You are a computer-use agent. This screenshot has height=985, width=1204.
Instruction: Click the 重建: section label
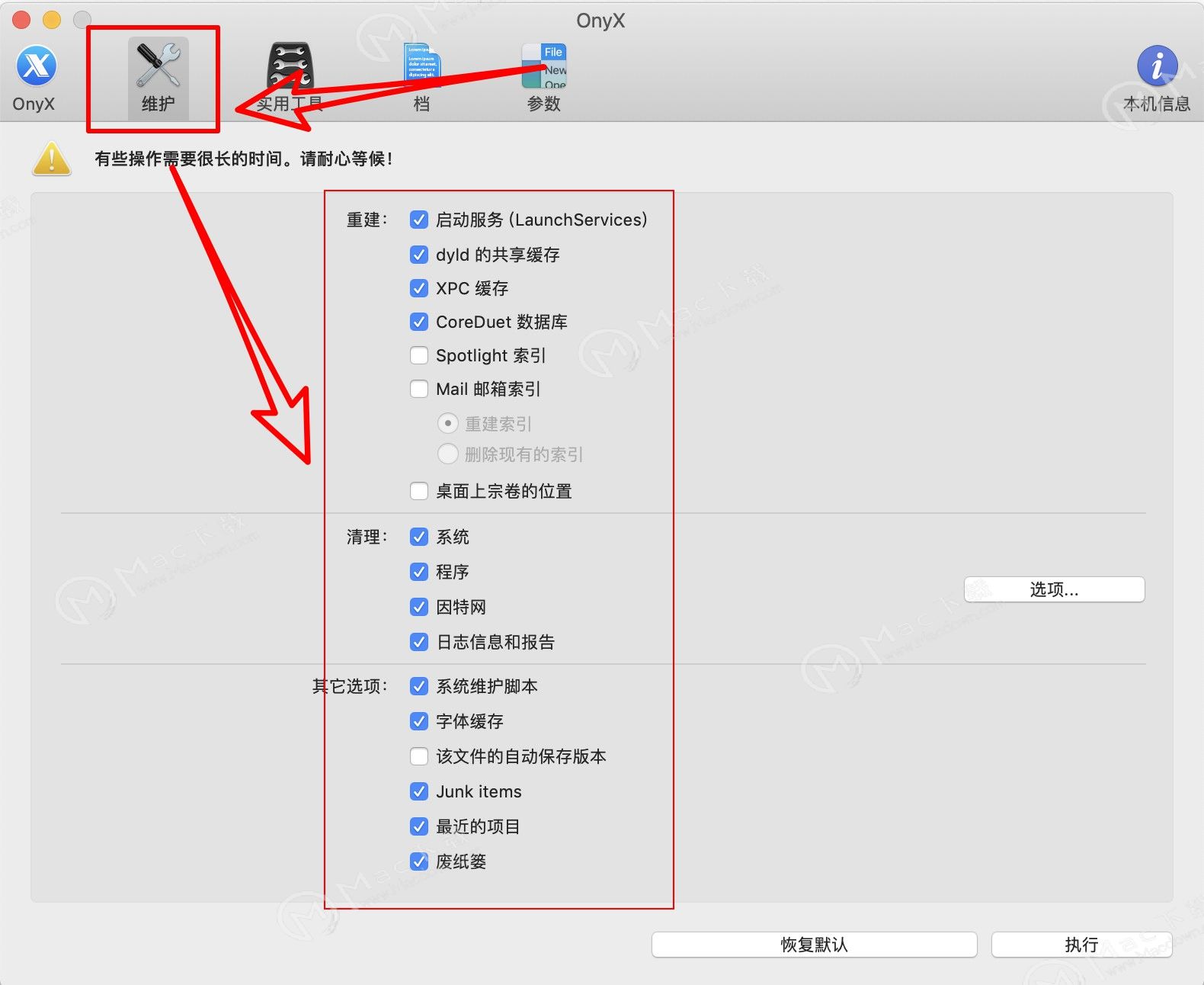(367, 220)
